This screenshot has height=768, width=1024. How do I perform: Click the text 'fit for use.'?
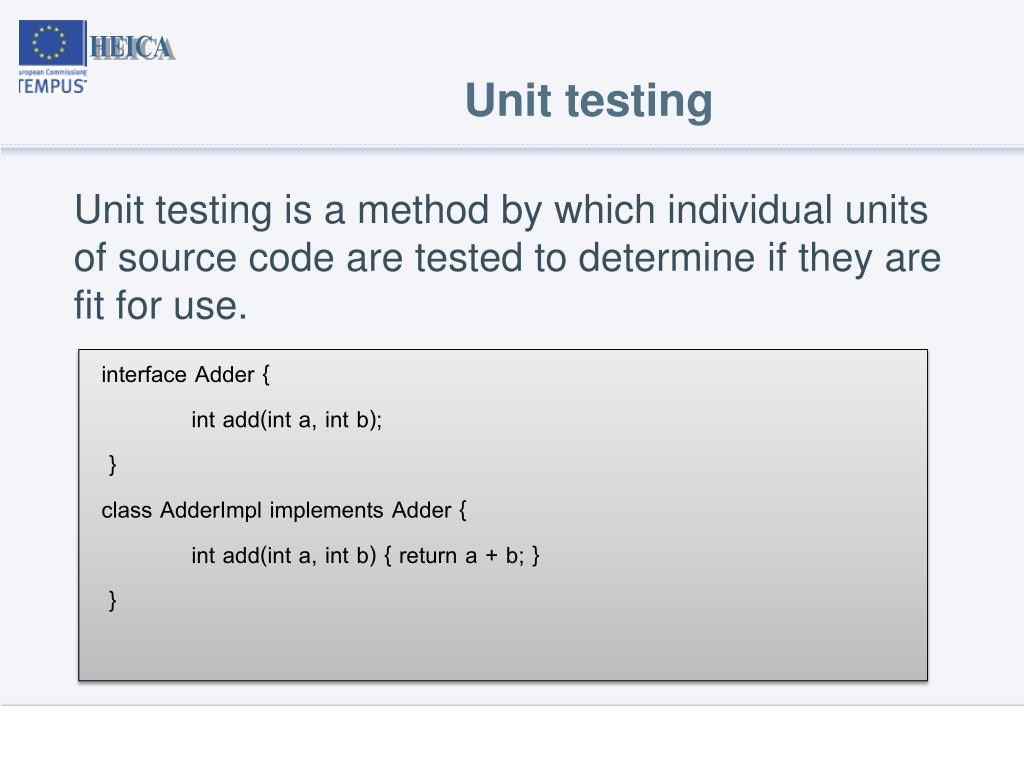(x=161, y=306)
